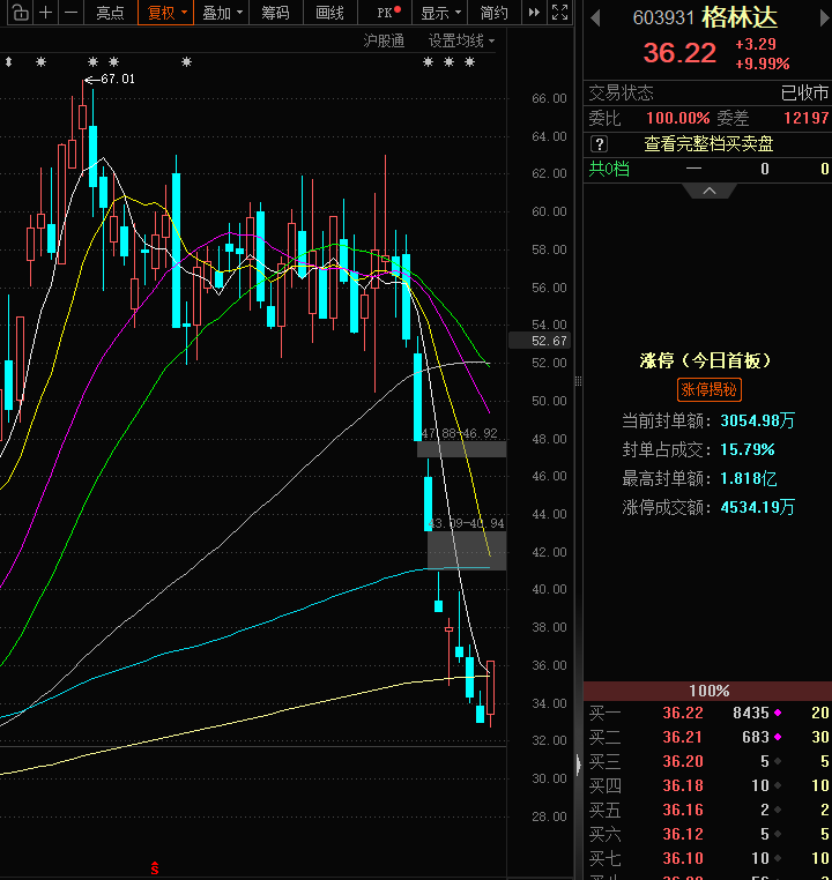The height and width of the screenshot is (880, 832).
Task: Open 查看完整档买卖盘 link
Action: click(708, 144)
